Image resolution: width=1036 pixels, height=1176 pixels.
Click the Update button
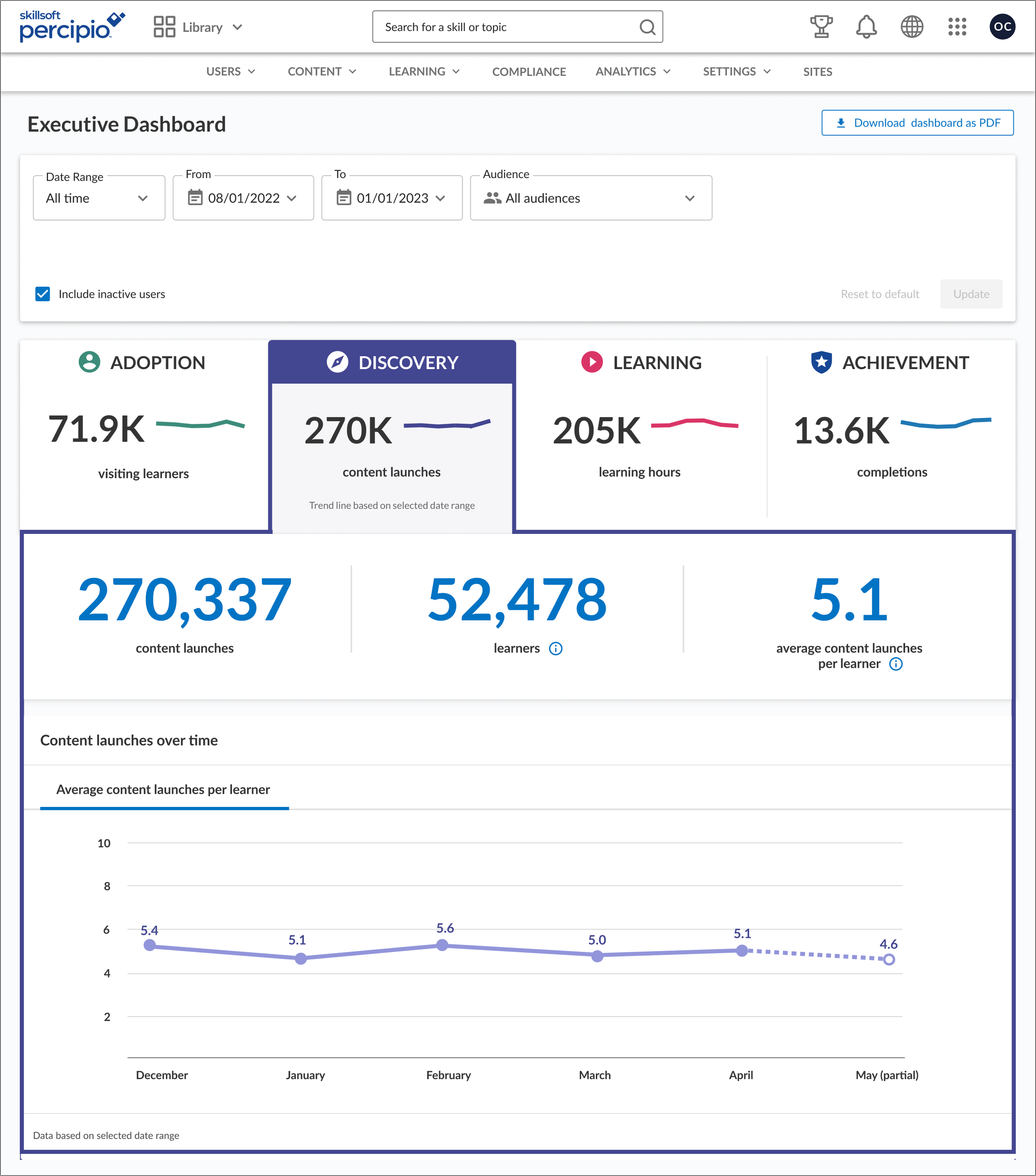pyautogui.click(x=971, y=294)
